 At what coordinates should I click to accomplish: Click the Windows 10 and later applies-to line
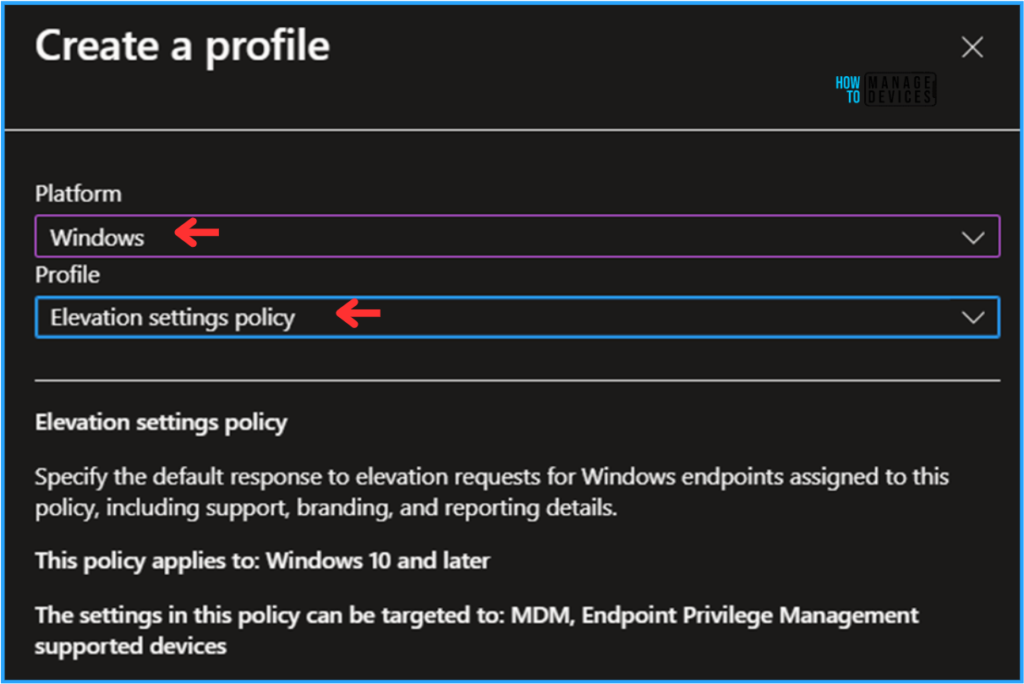pyautogui.click(x=262, y=560)
